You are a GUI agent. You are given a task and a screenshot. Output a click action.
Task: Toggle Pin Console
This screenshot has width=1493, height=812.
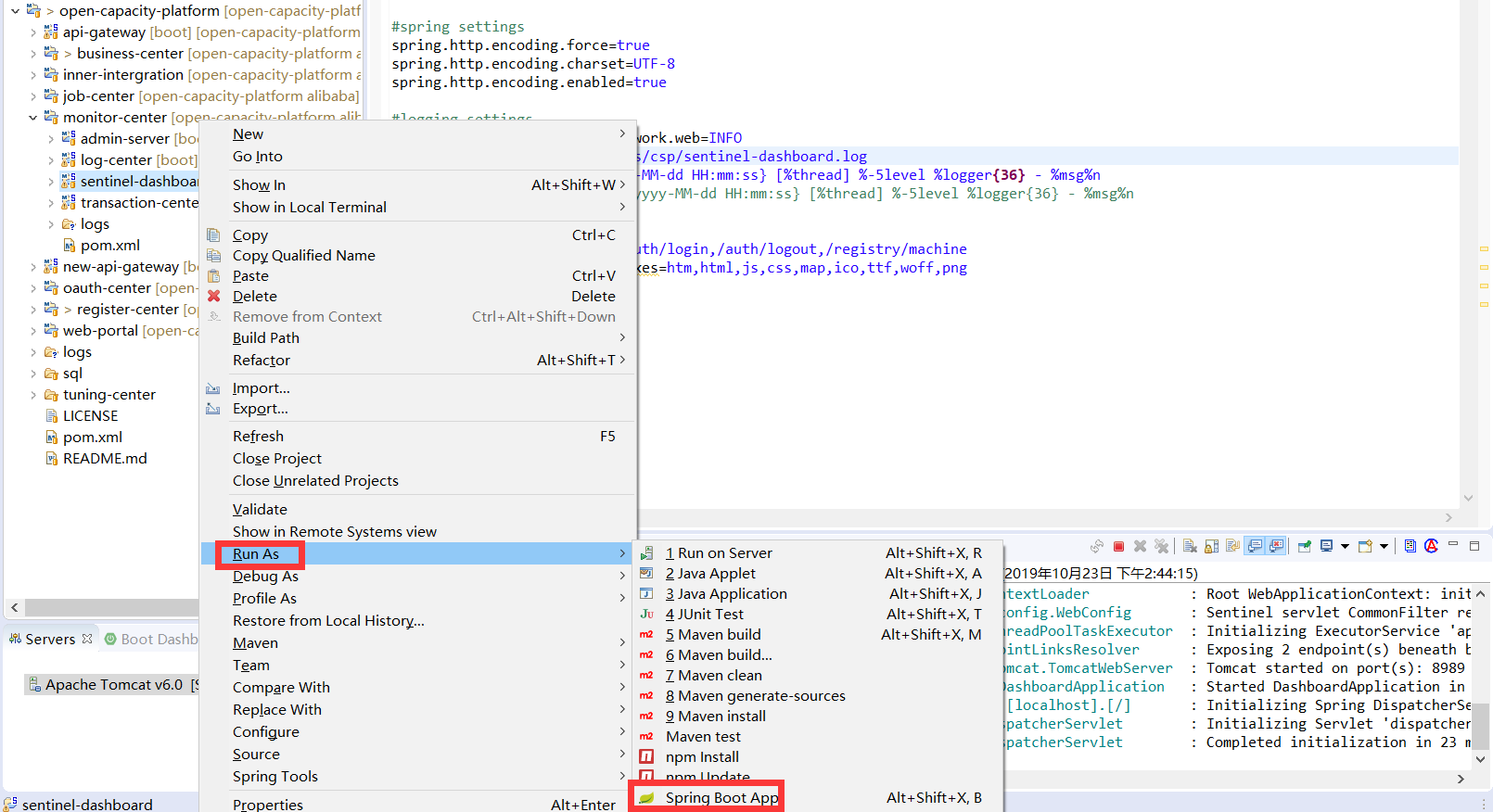click(1304, 546)
